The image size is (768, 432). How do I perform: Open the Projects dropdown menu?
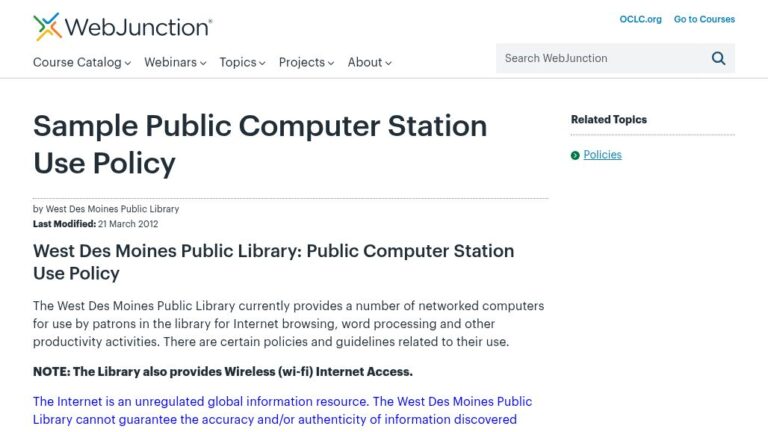coord(306,62)
